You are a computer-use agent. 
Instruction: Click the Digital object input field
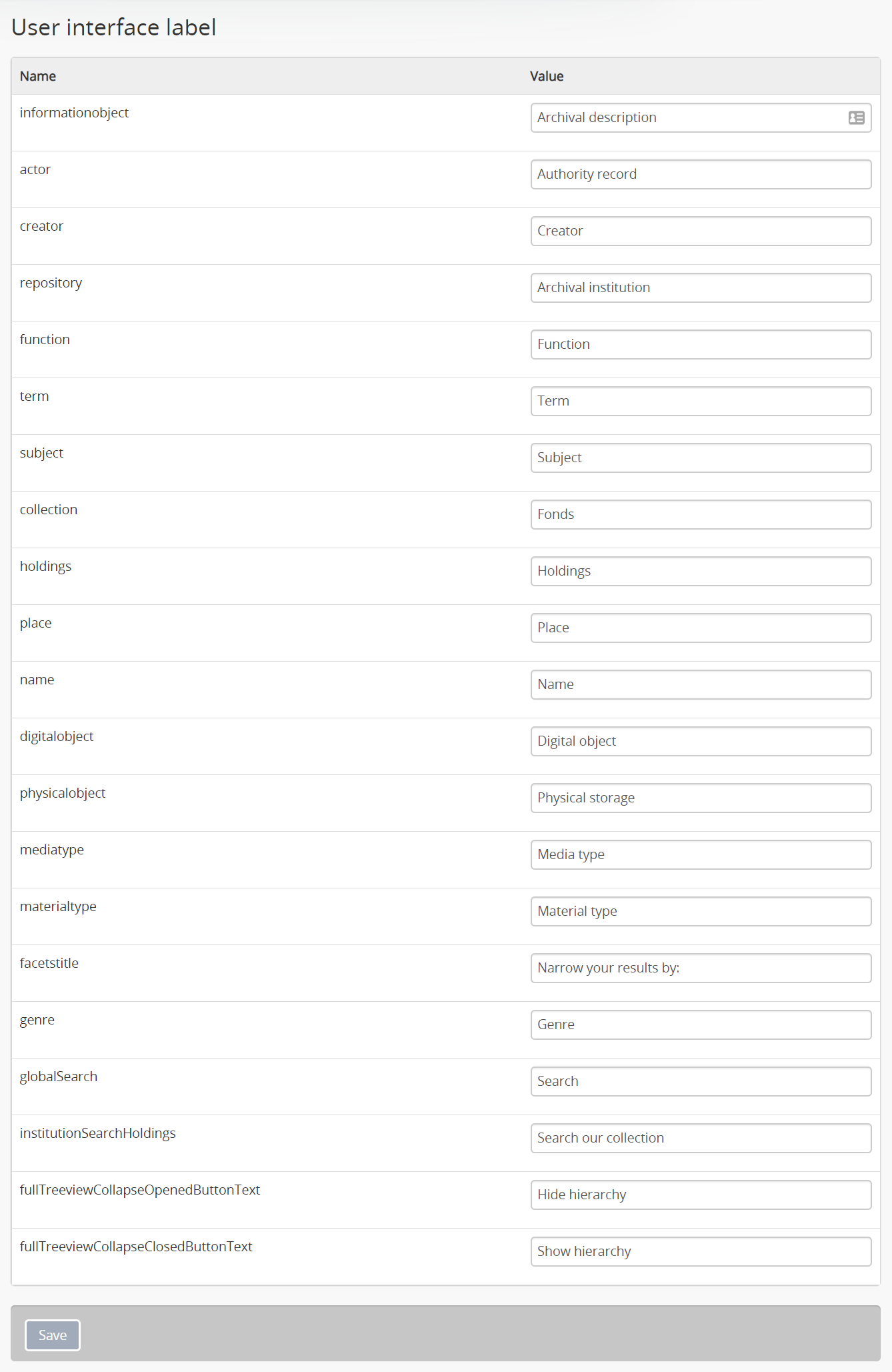pos(700,741)
